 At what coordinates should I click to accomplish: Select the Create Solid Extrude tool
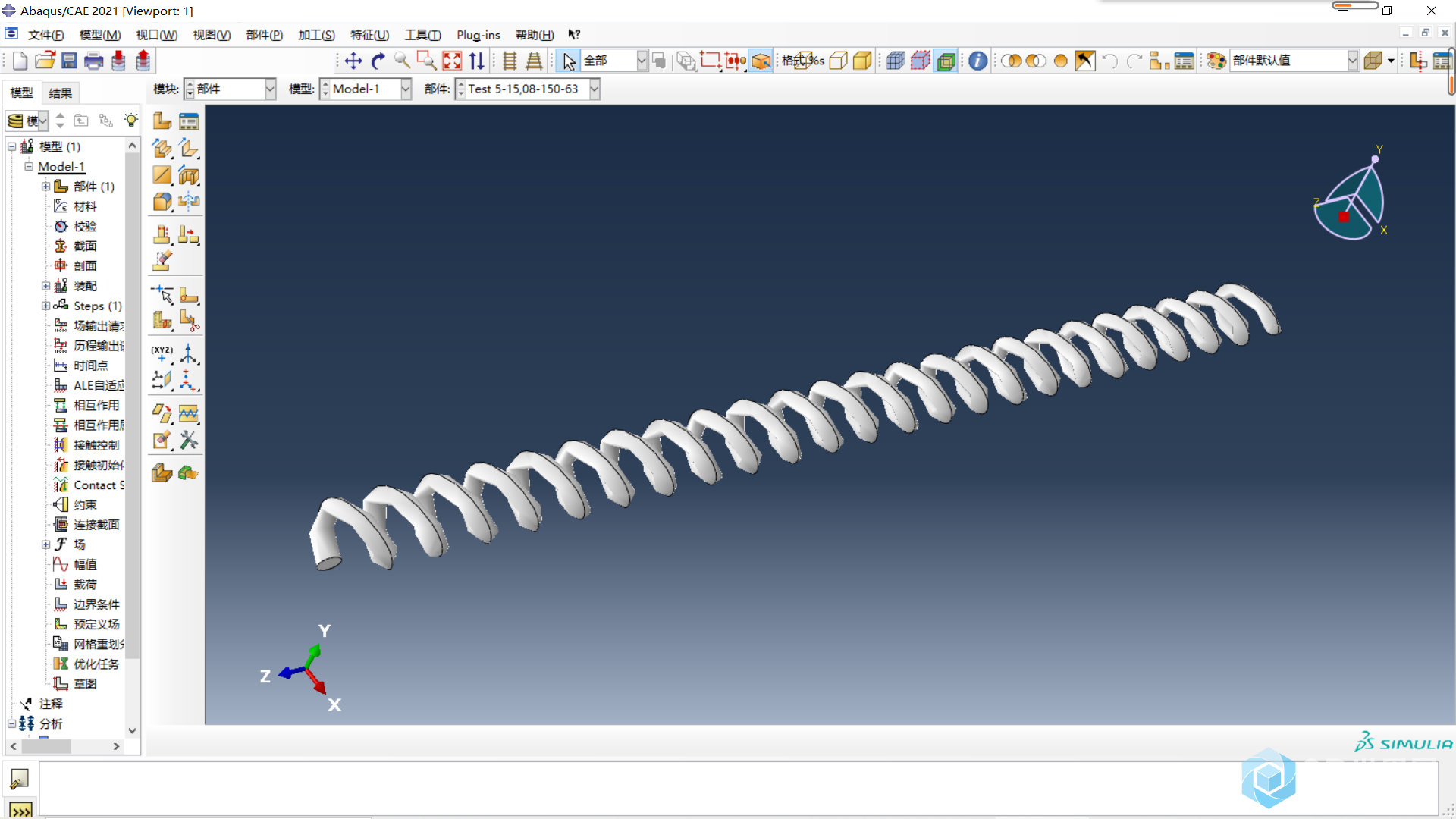point(162,148)
